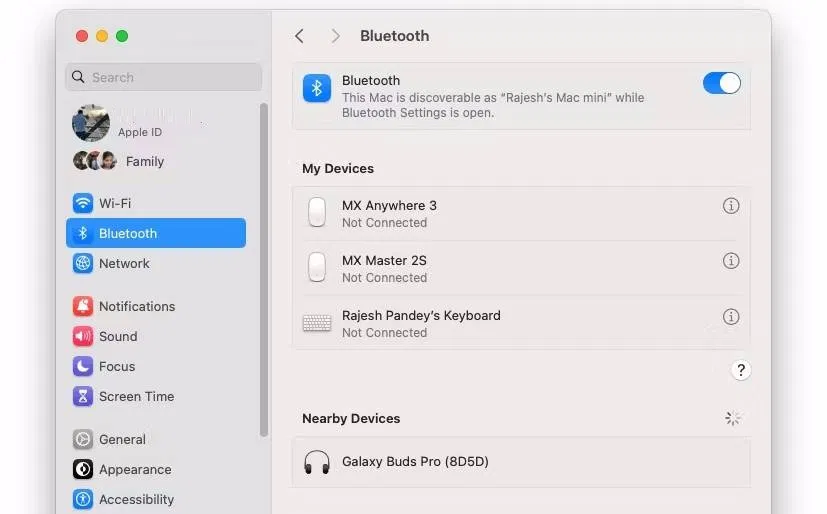Click the Sound speaker icon
The width and height of the screenshot is (827, 514).
click(x=83, y=336)
